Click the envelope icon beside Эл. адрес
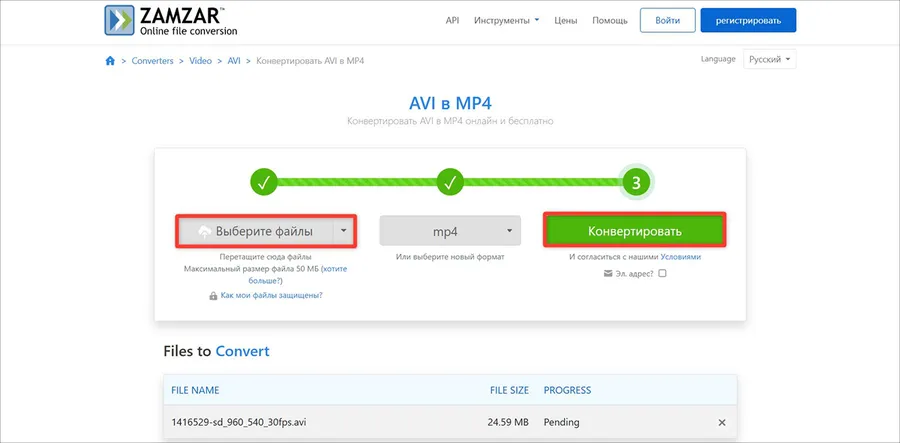Image resolution: width=900 pixels, height=443 pixels. (x=608, y=274)
